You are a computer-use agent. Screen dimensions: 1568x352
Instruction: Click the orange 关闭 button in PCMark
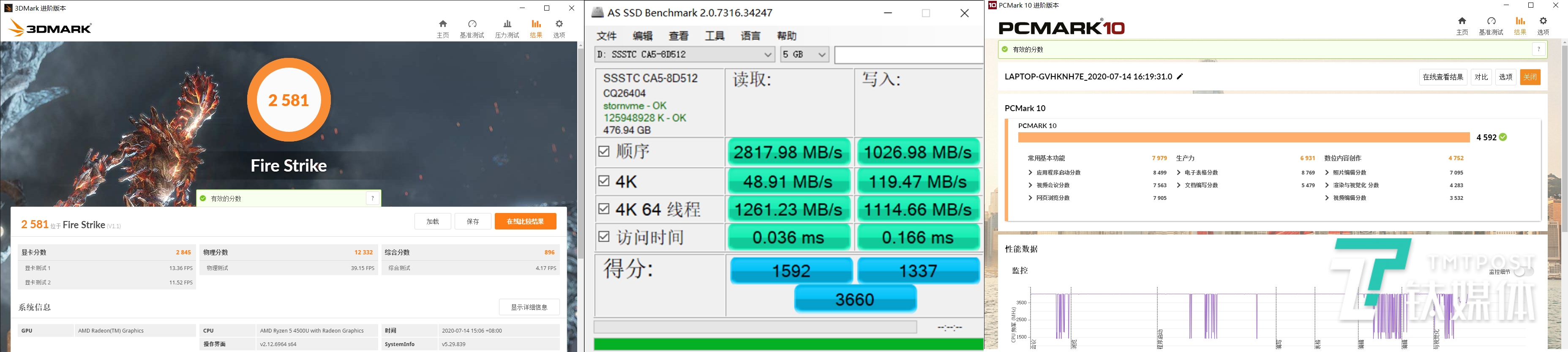pyautogui.click(x=1530, y=77)
